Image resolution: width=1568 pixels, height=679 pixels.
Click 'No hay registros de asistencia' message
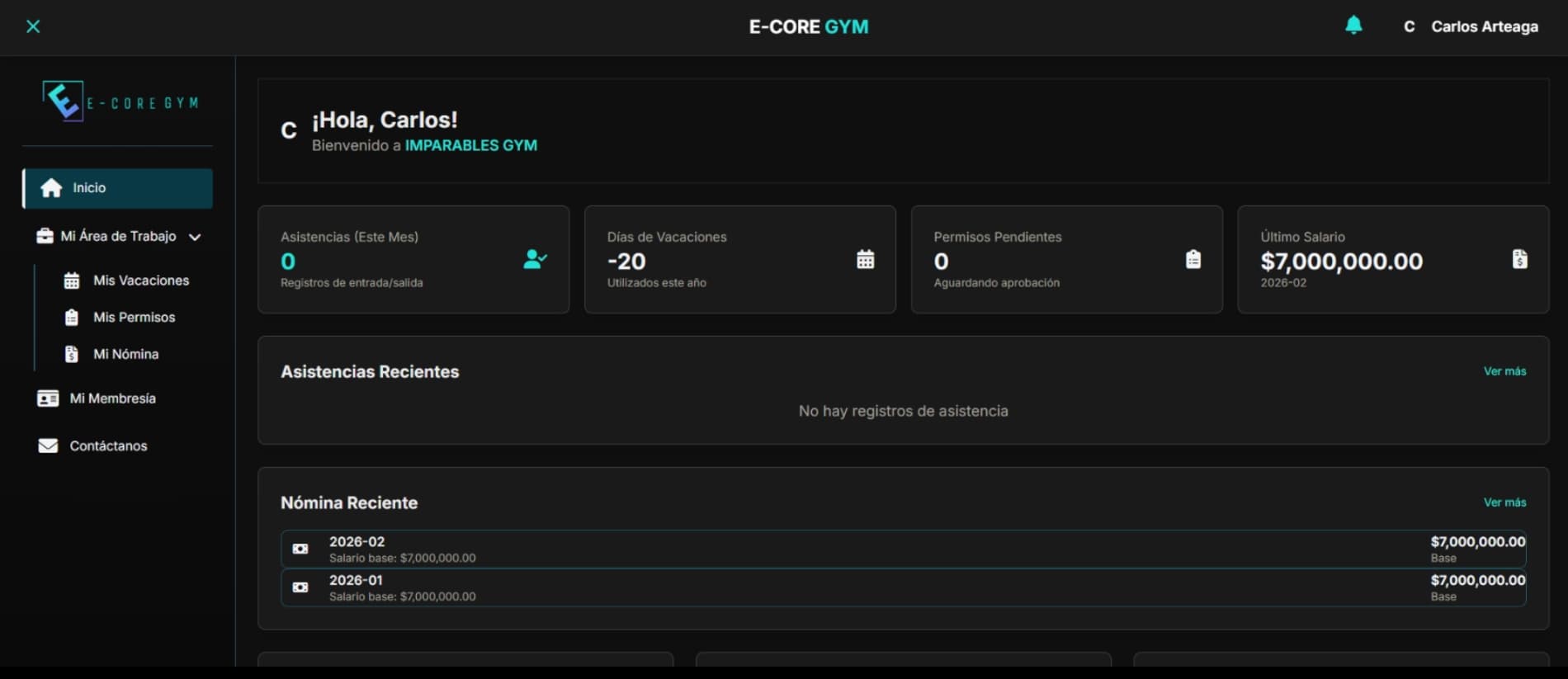904,411
